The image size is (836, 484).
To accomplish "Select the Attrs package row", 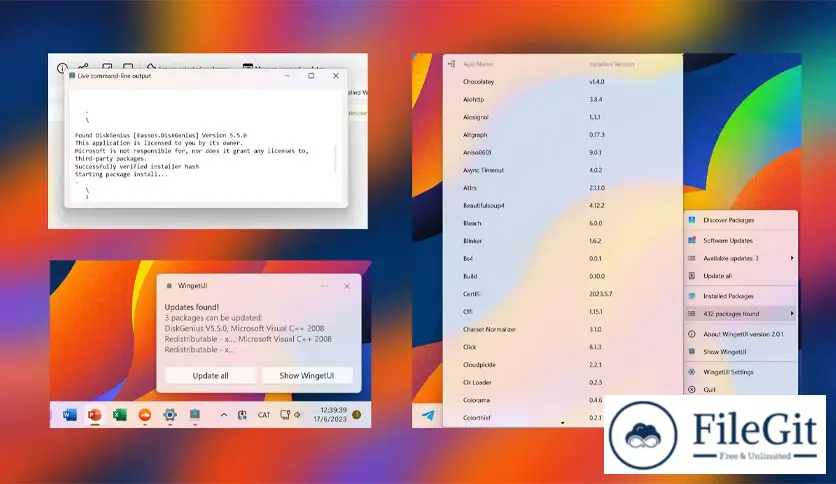I will [x=562, y=188].
